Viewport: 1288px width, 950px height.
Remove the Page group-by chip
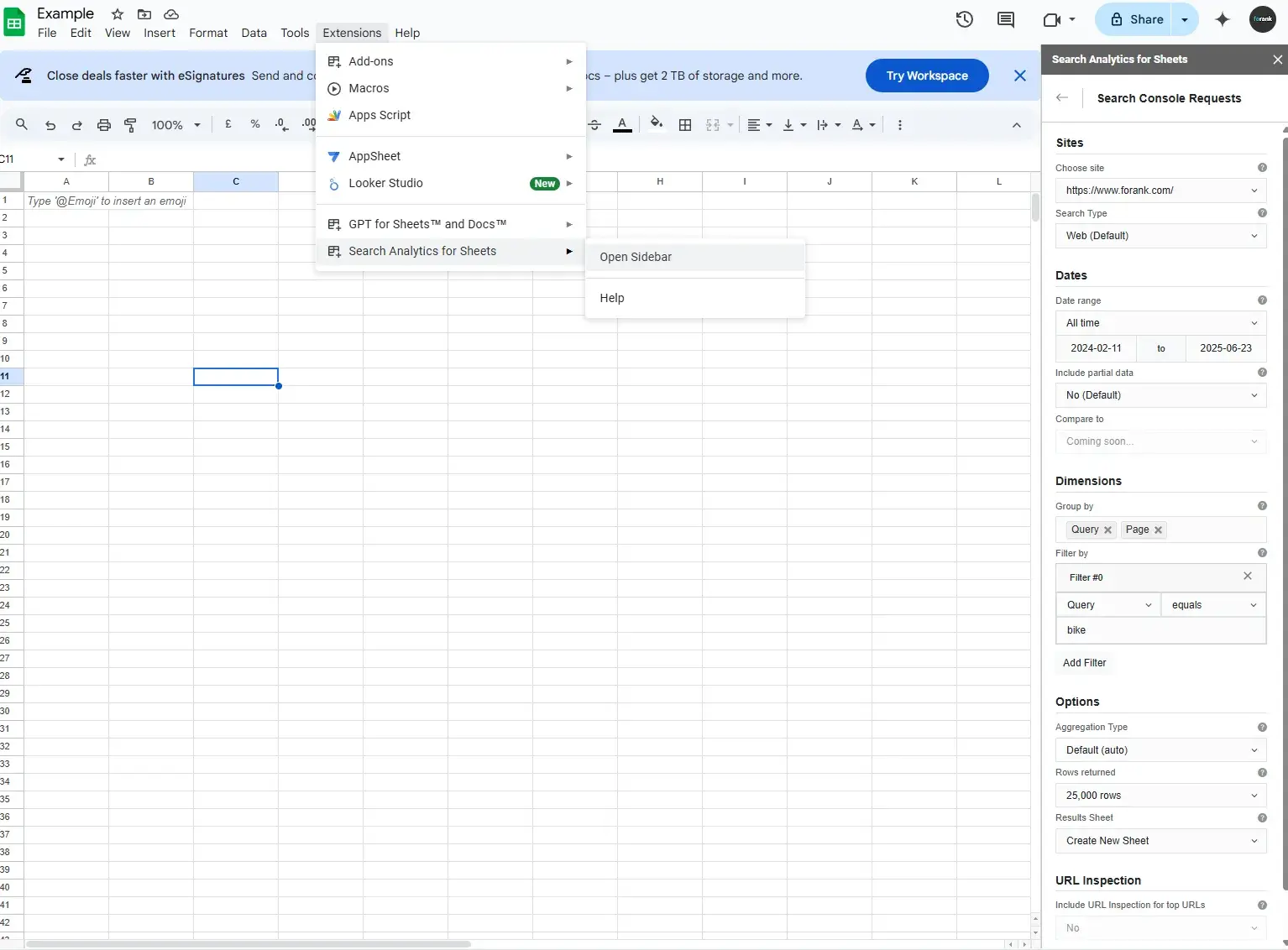click(1159, 530)
